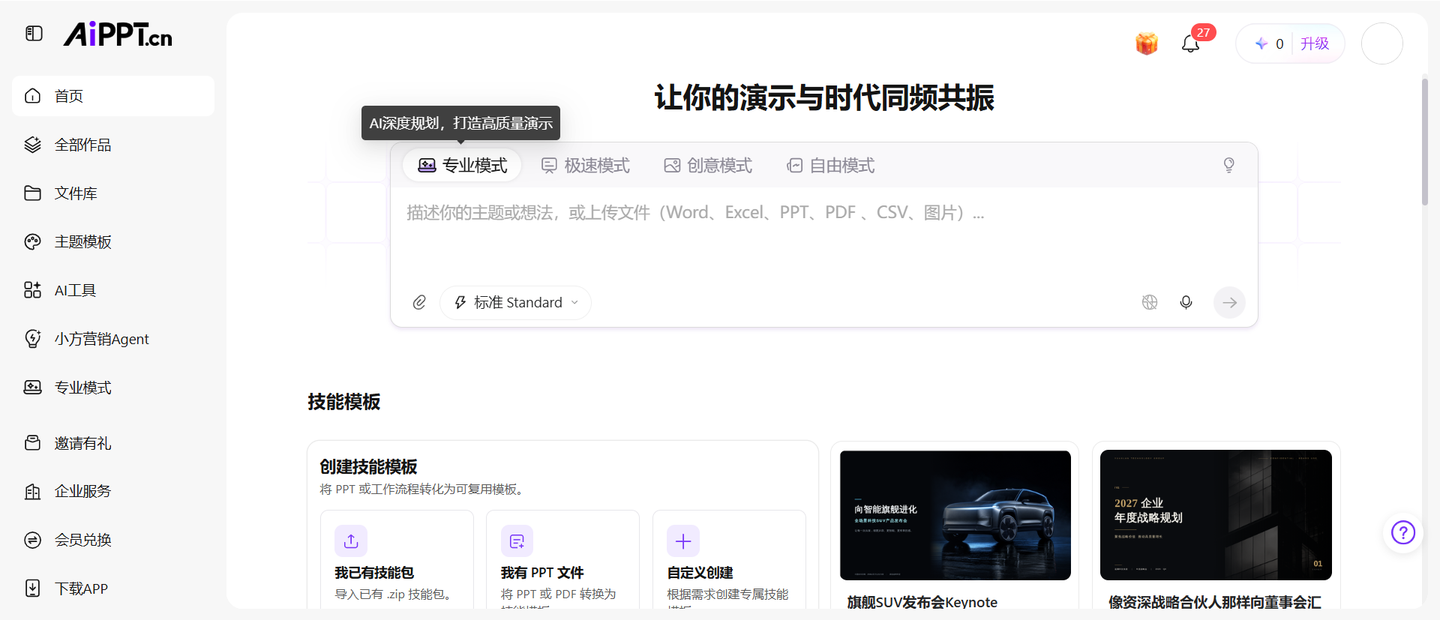Toggle the web search globe icon
This screenshot has height=620, width=1440.
1150,302
